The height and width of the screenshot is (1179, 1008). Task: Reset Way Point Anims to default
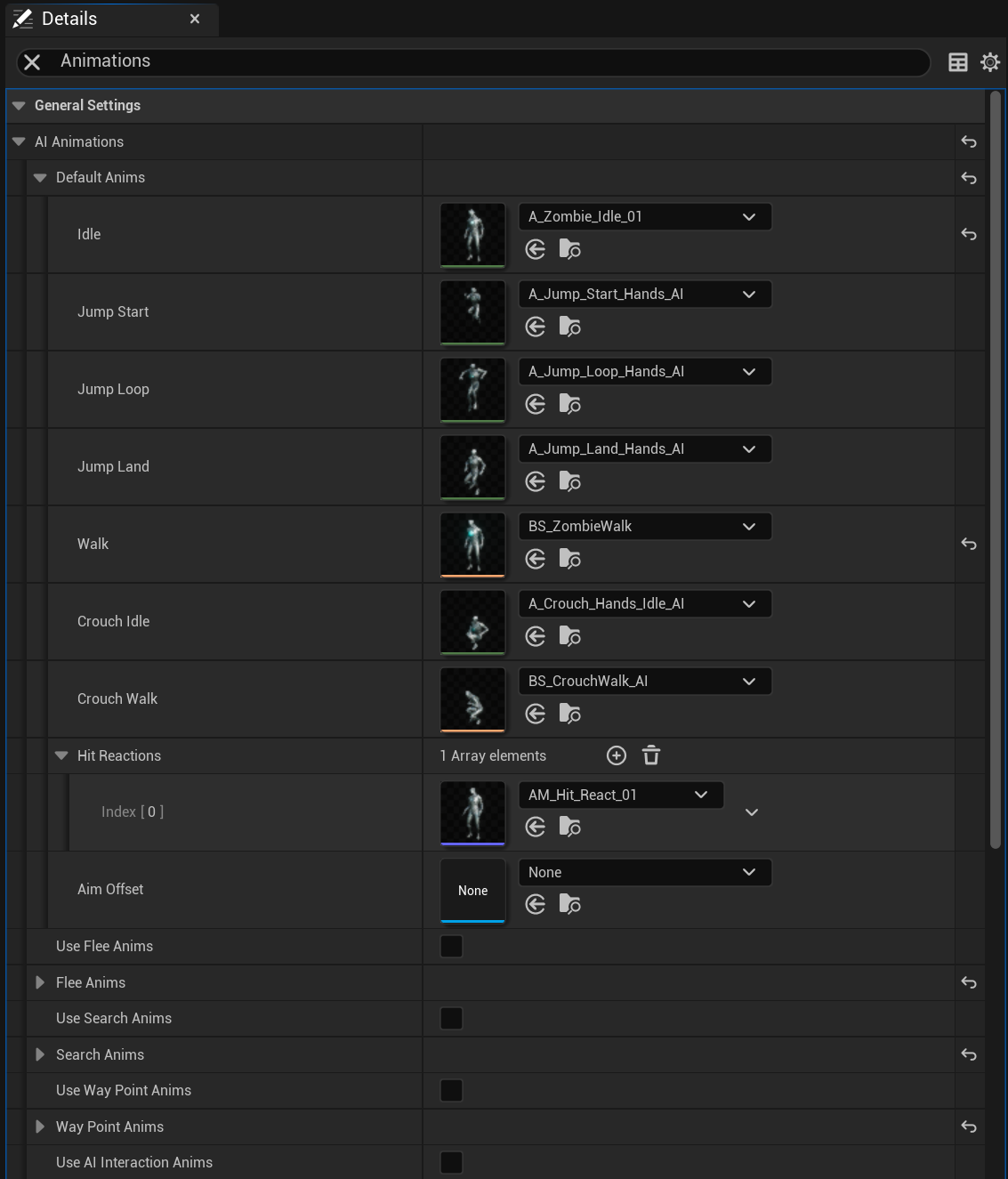(x=969, y=1127)
